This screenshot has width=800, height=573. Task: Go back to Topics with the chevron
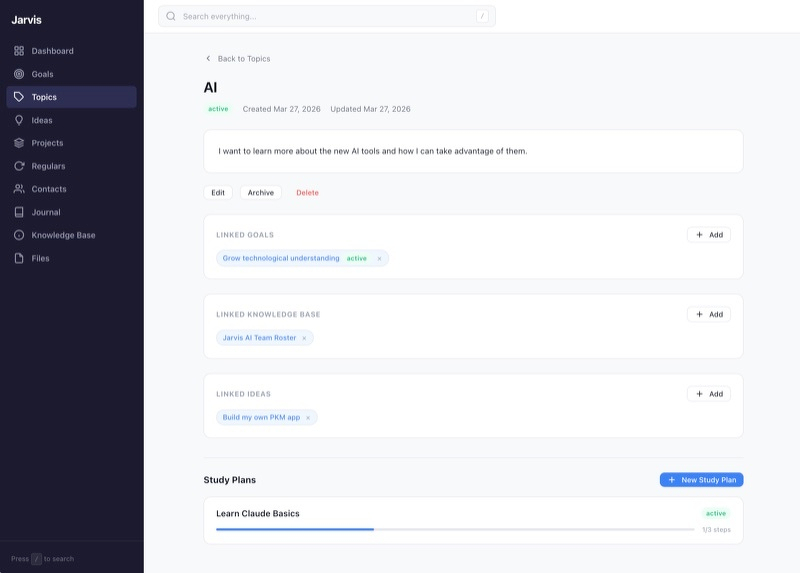(208, 59)
